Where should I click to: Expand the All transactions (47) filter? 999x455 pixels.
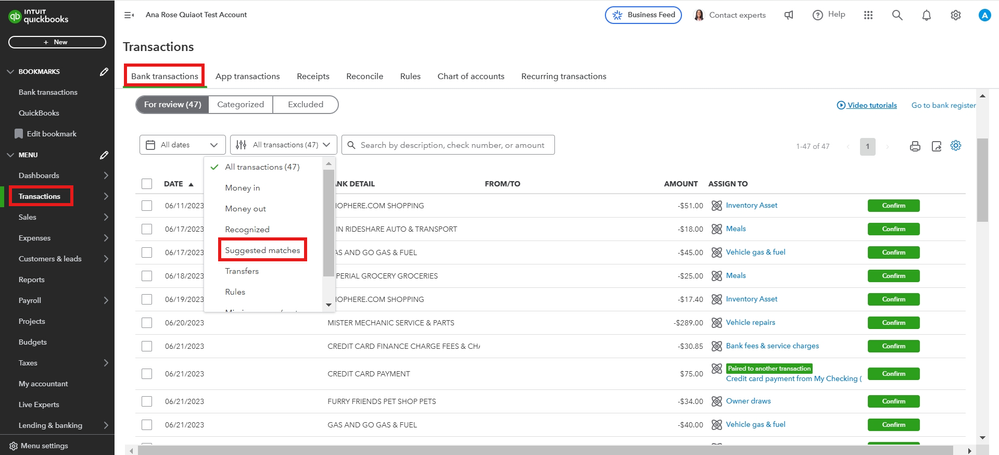click(x=283, y=145)
